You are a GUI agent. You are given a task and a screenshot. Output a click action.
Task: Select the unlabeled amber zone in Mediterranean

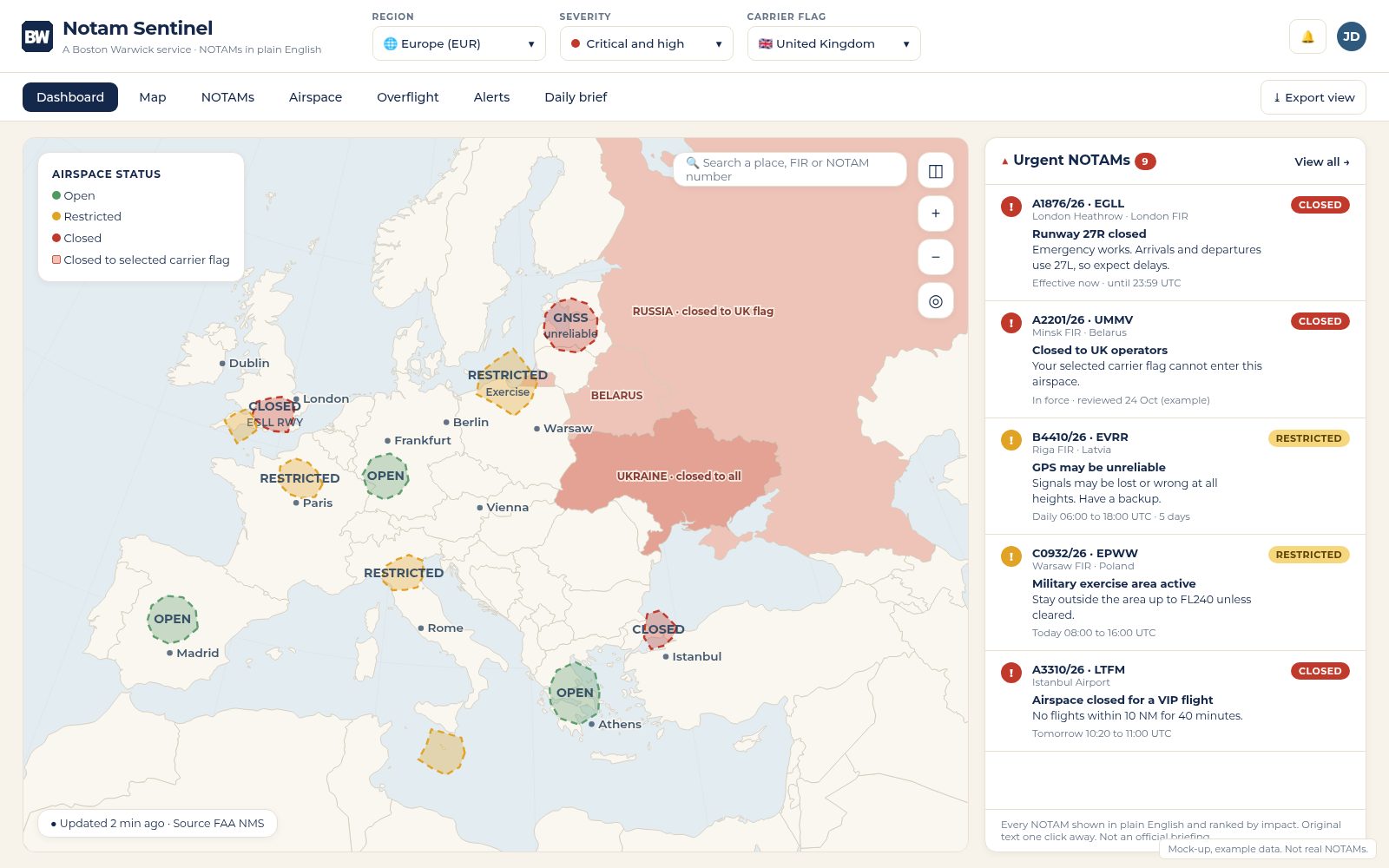442,752
